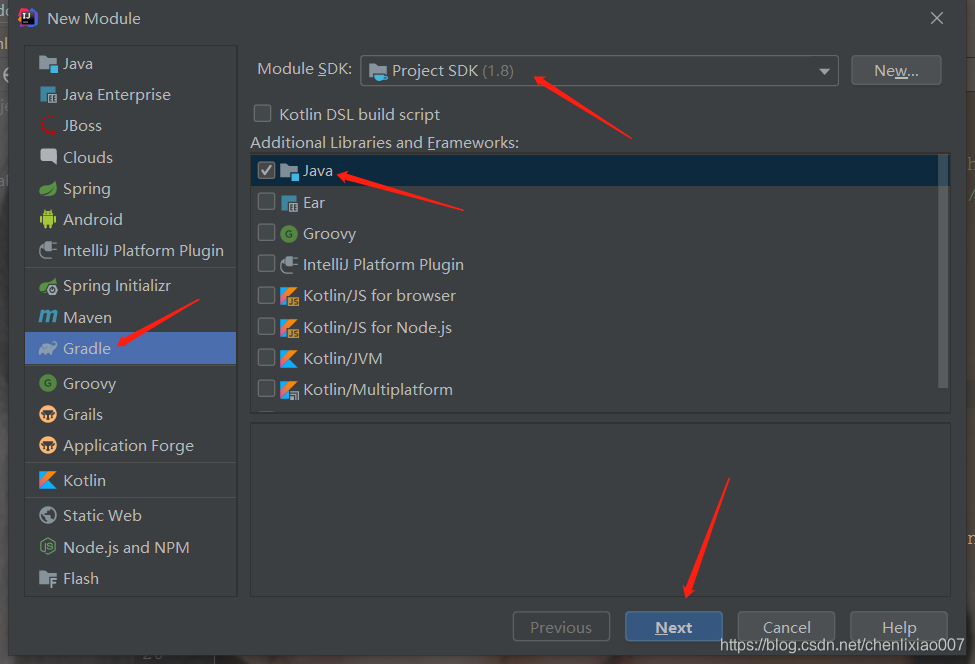The image size is (975, 664).
Task: Select the Clouds speech-bubble icon
Action: (48, 157)
